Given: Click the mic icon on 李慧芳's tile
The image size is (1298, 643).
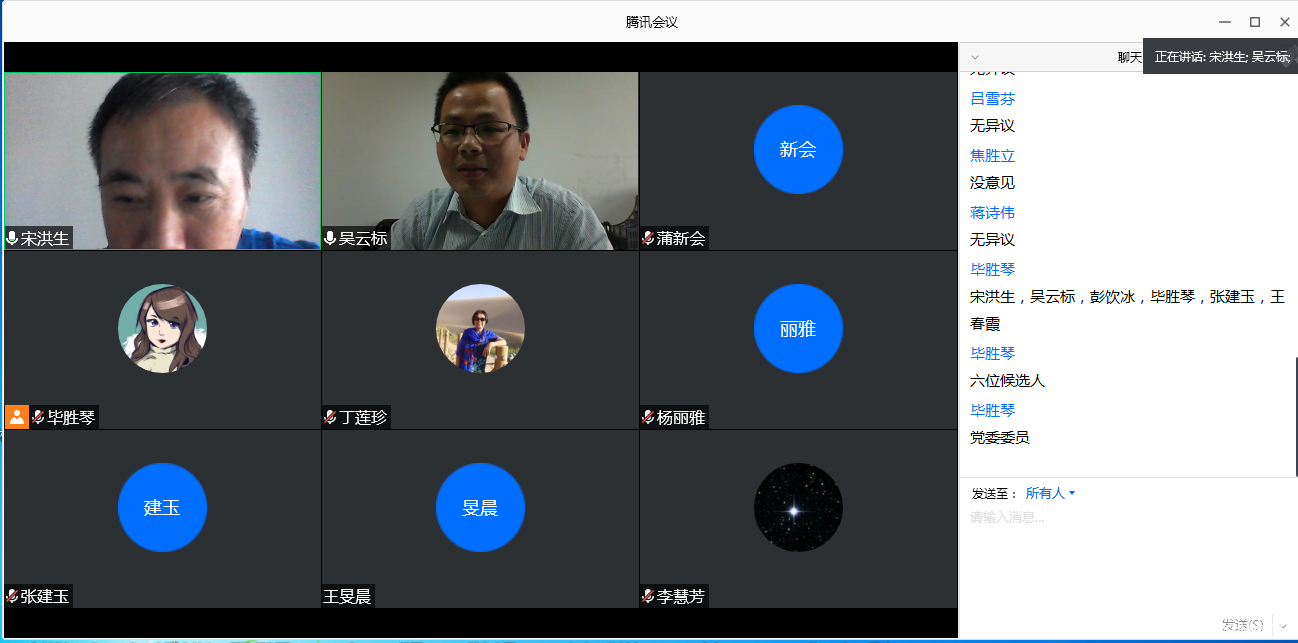Looking at the screenshot, I should pyautogui.click(x=647, y=595).
